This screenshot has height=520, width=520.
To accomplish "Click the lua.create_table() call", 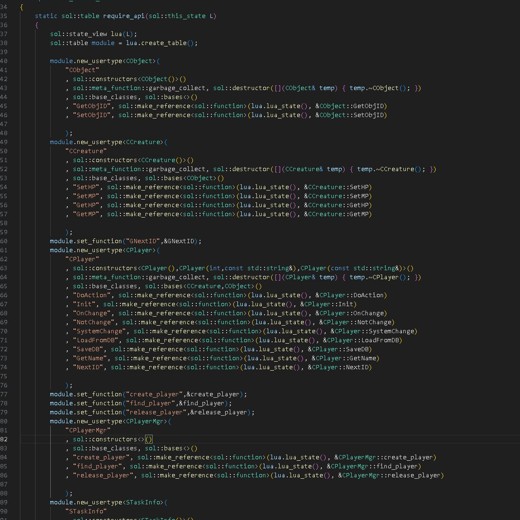I will click(x=162, y=43).
